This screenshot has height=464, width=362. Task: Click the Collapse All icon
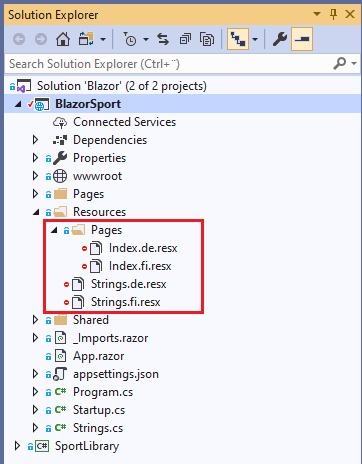click(185, 39)
